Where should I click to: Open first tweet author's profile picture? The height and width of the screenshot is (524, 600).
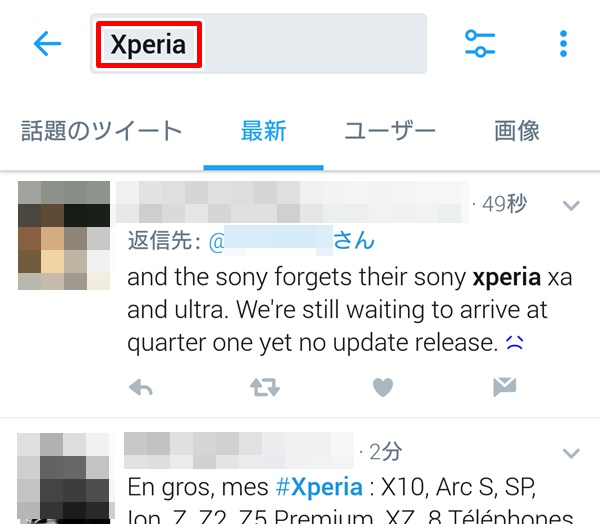coord(64,235)
